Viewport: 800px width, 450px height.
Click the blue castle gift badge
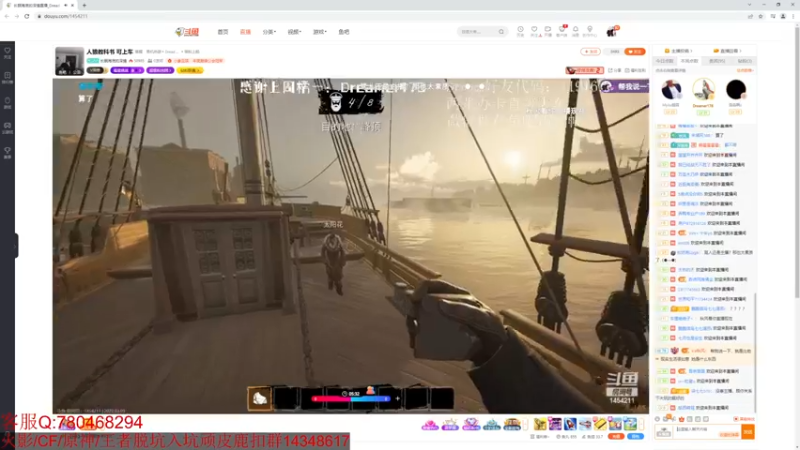coord(491,424)
